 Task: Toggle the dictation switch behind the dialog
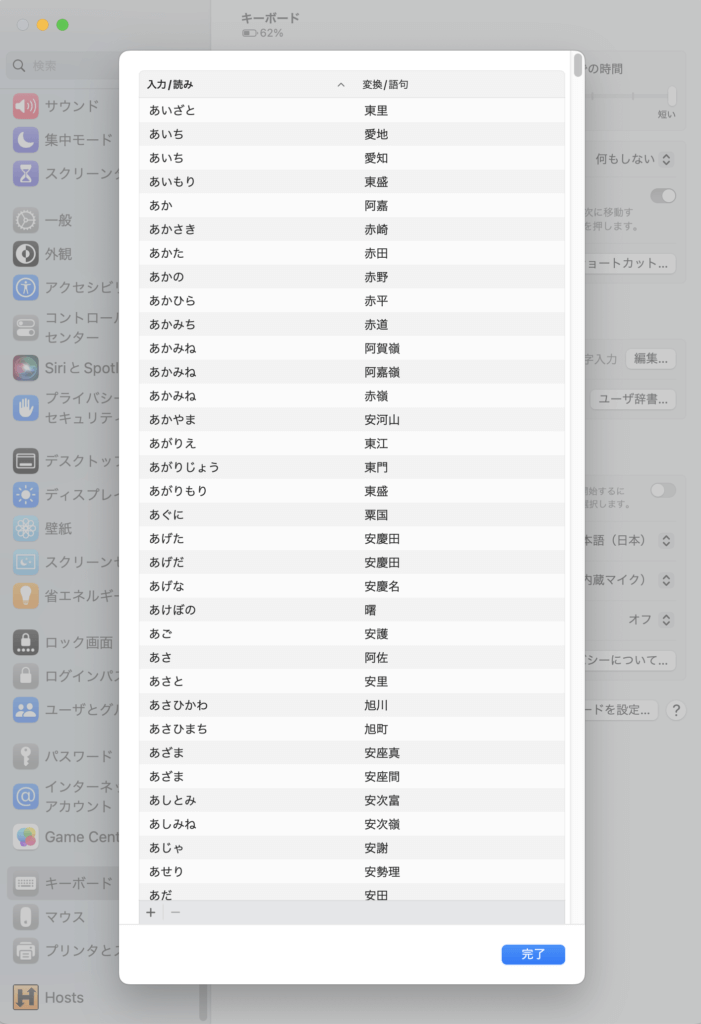pyautogui.click(x=662, y=490)
